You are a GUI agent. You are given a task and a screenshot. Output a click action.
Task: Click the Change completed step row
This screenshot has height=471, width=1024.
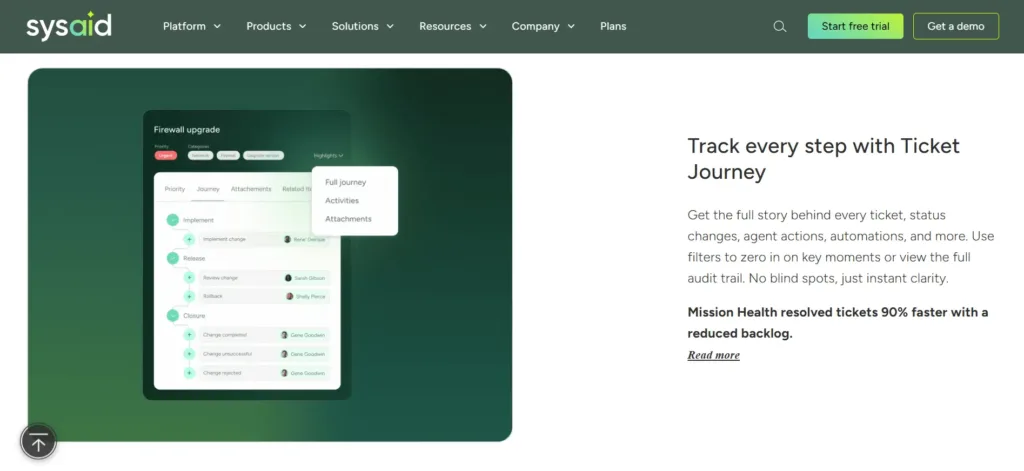264,334
